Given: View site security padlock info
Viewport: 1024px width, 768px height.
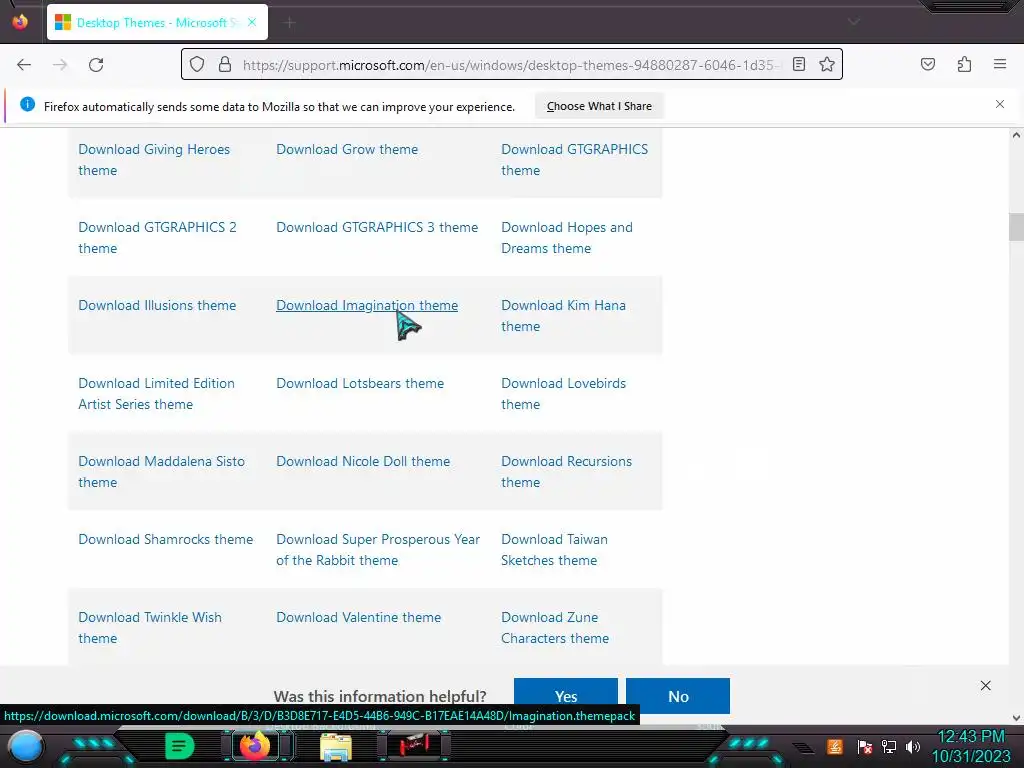Looking at the screenshot, I should 225,64.
